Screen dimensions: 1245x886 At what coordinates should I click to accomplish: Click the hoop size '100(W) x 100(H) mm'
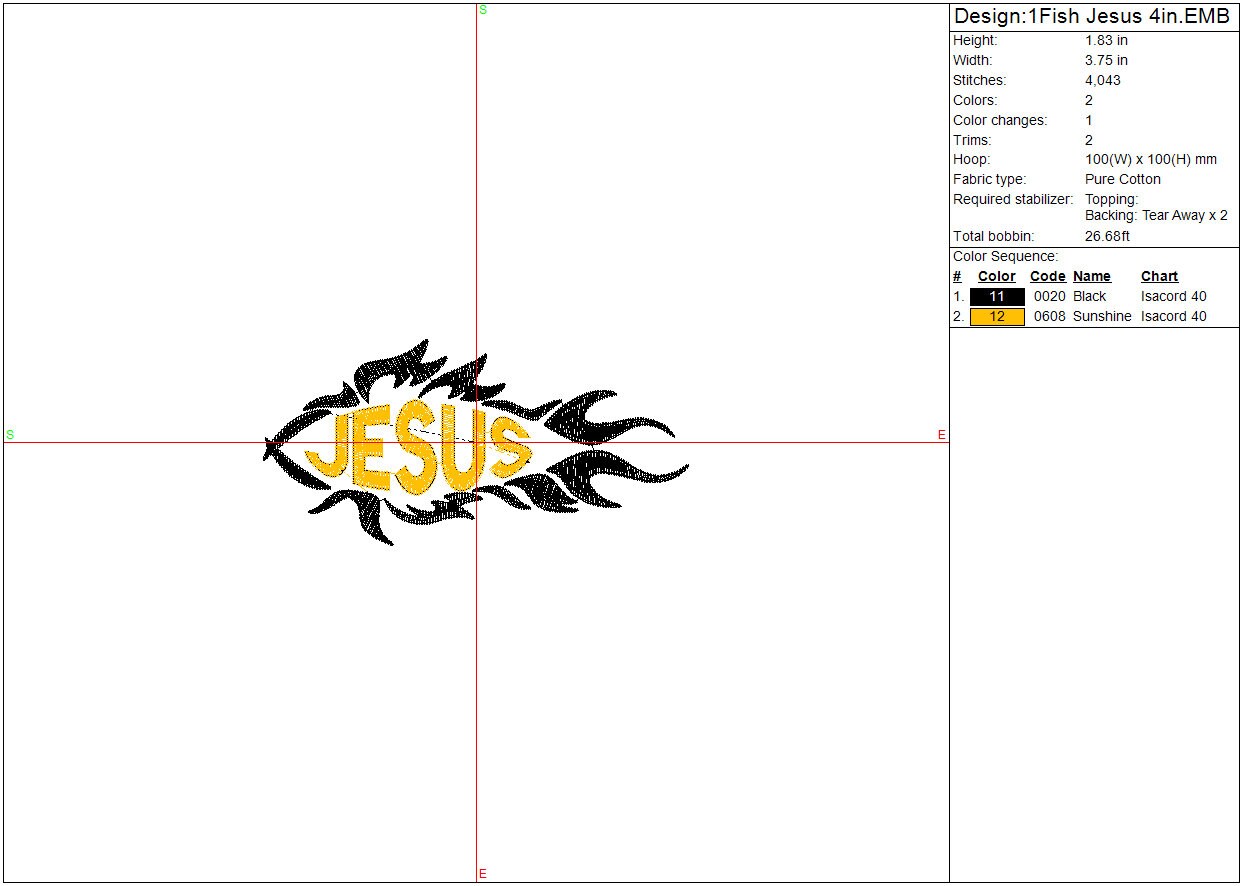(x=1150, y=160)
